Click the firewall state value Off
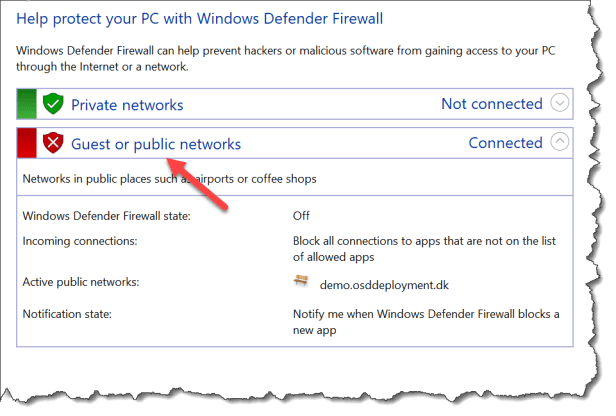The image size is (616, 416). 301,215
